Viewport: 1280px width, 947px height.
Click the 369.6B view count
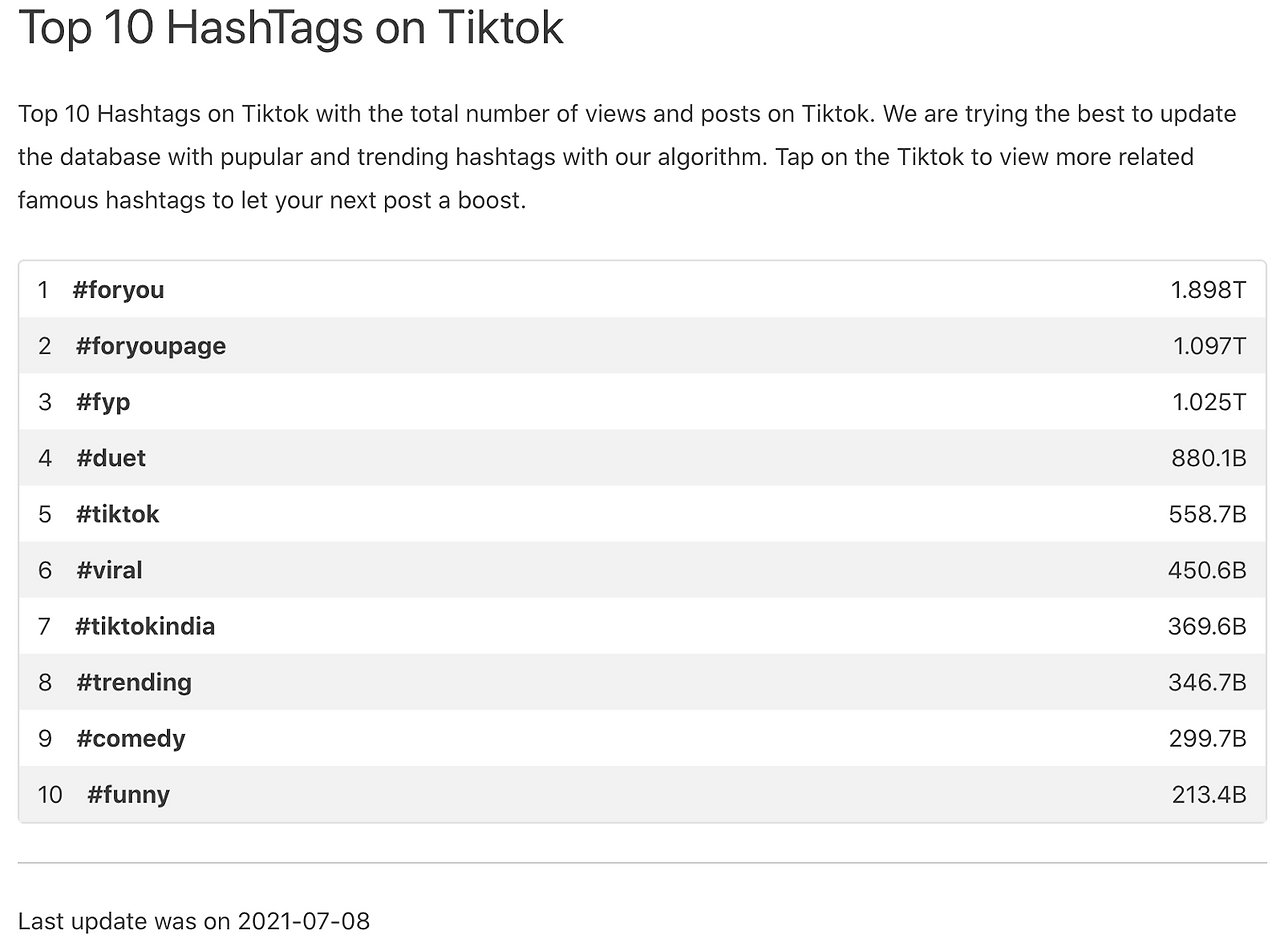(1207, 626)
